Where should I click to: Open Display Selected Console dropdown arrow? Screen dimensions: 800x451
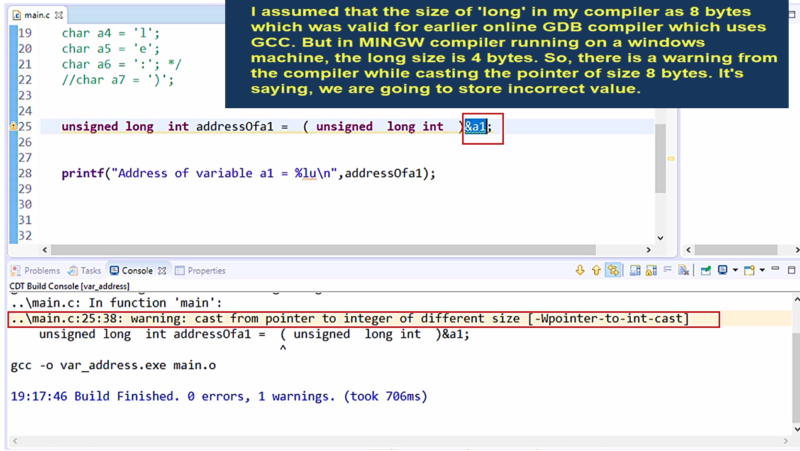(735, 270)
